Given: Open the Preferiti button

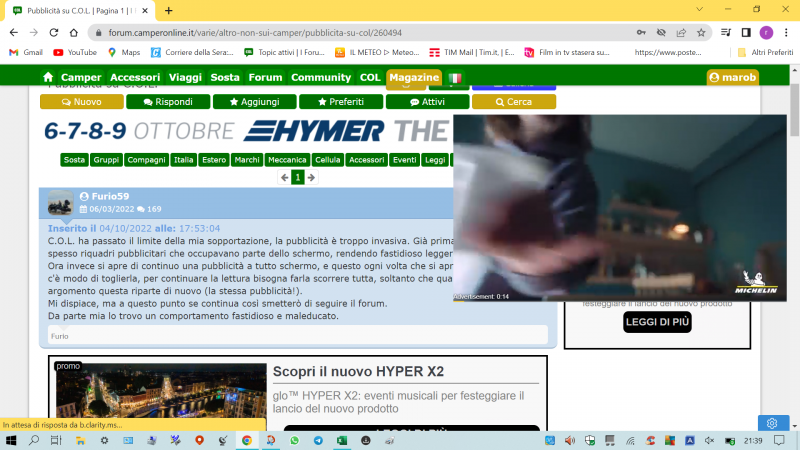Looking at the screenshot, I should click(x=341, y=102).
